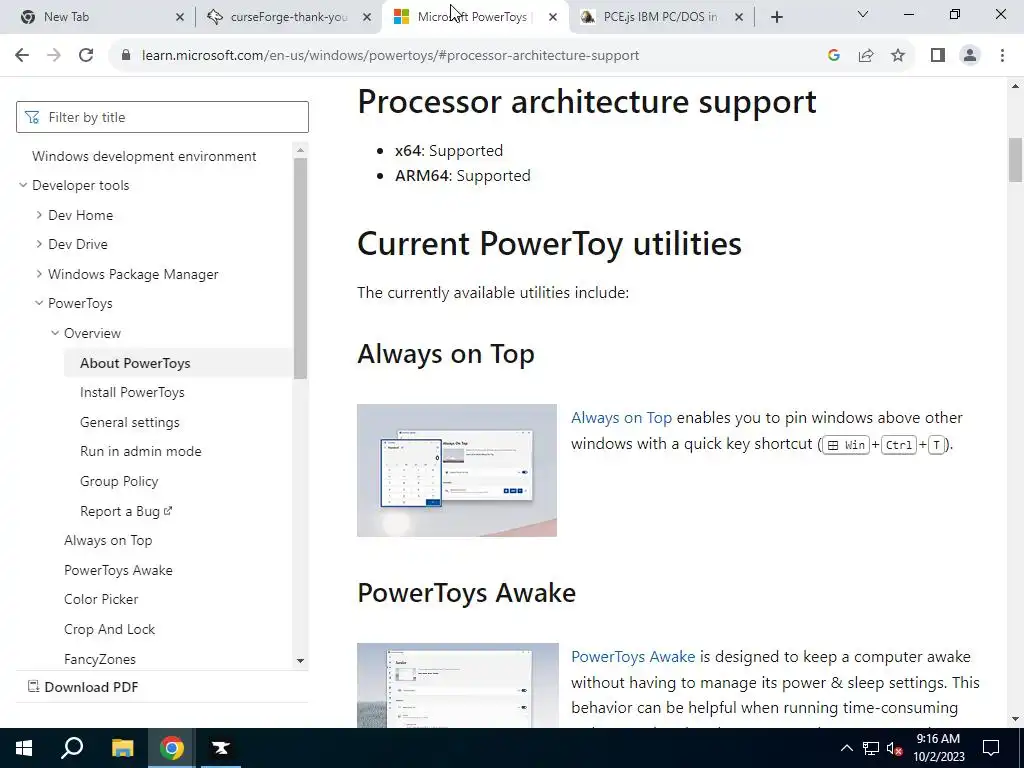Open the Chrome side panel icon
The height and width of the screenshot is (768, 1024).
pyautogui.click(x=938, y=56)
